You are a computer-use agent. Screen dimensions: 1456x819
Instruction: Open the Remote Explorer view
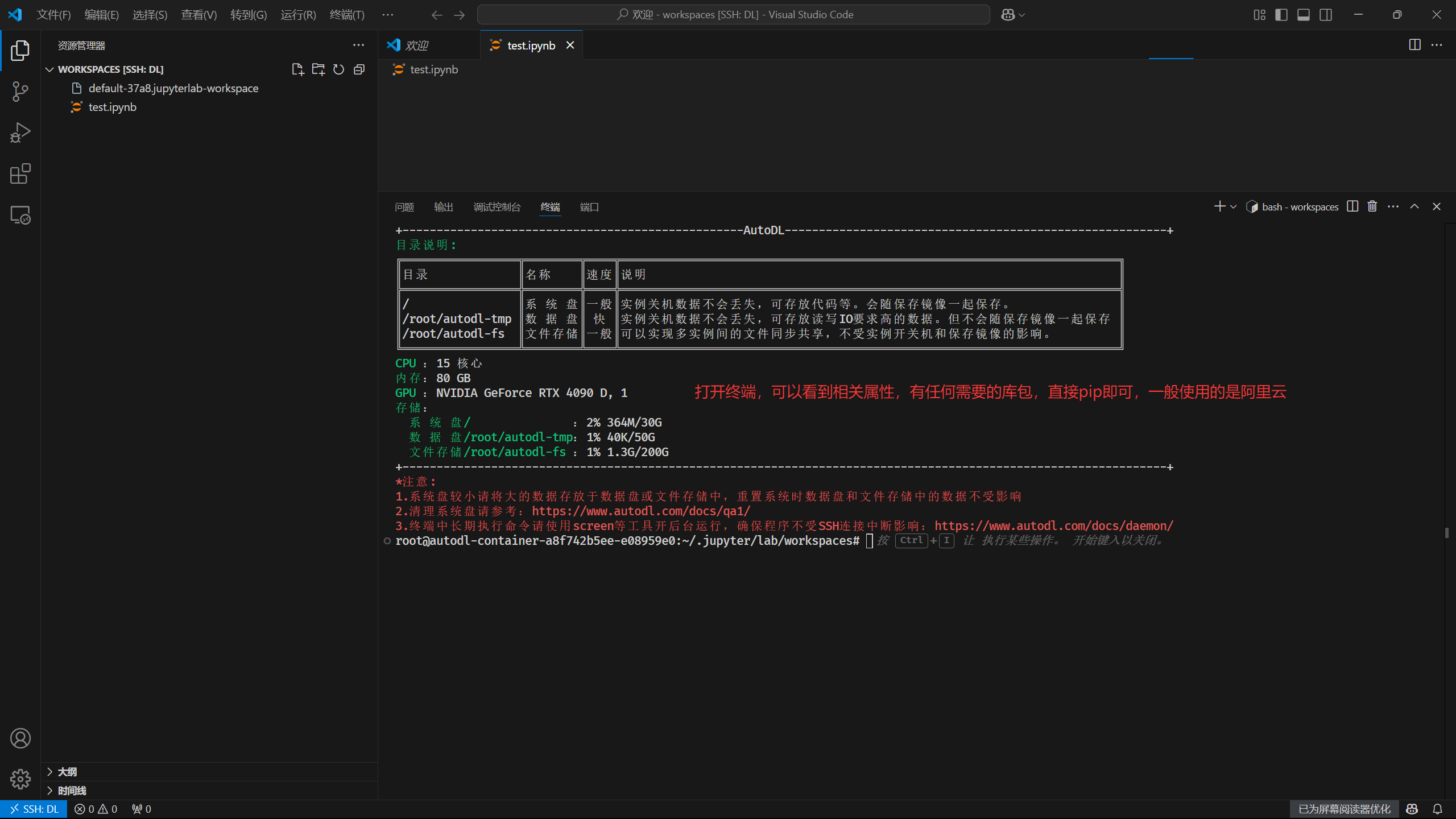tap(20, 216)
